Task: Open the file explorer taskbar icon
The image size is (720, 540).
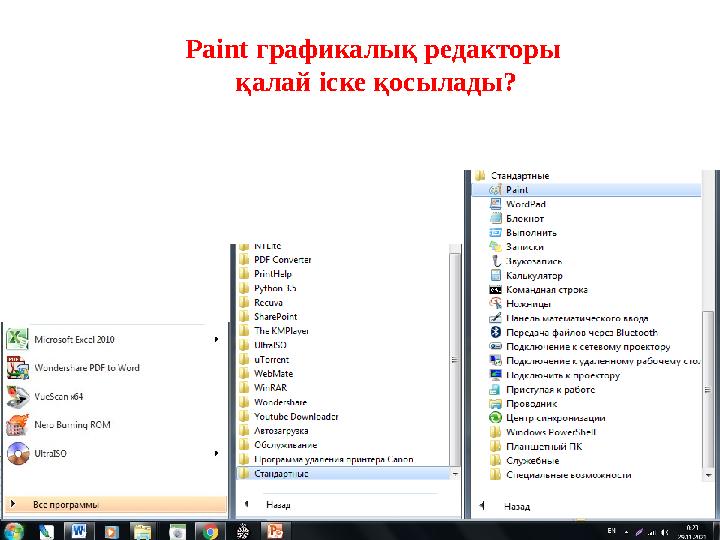Action: click(x=142, y=532)
